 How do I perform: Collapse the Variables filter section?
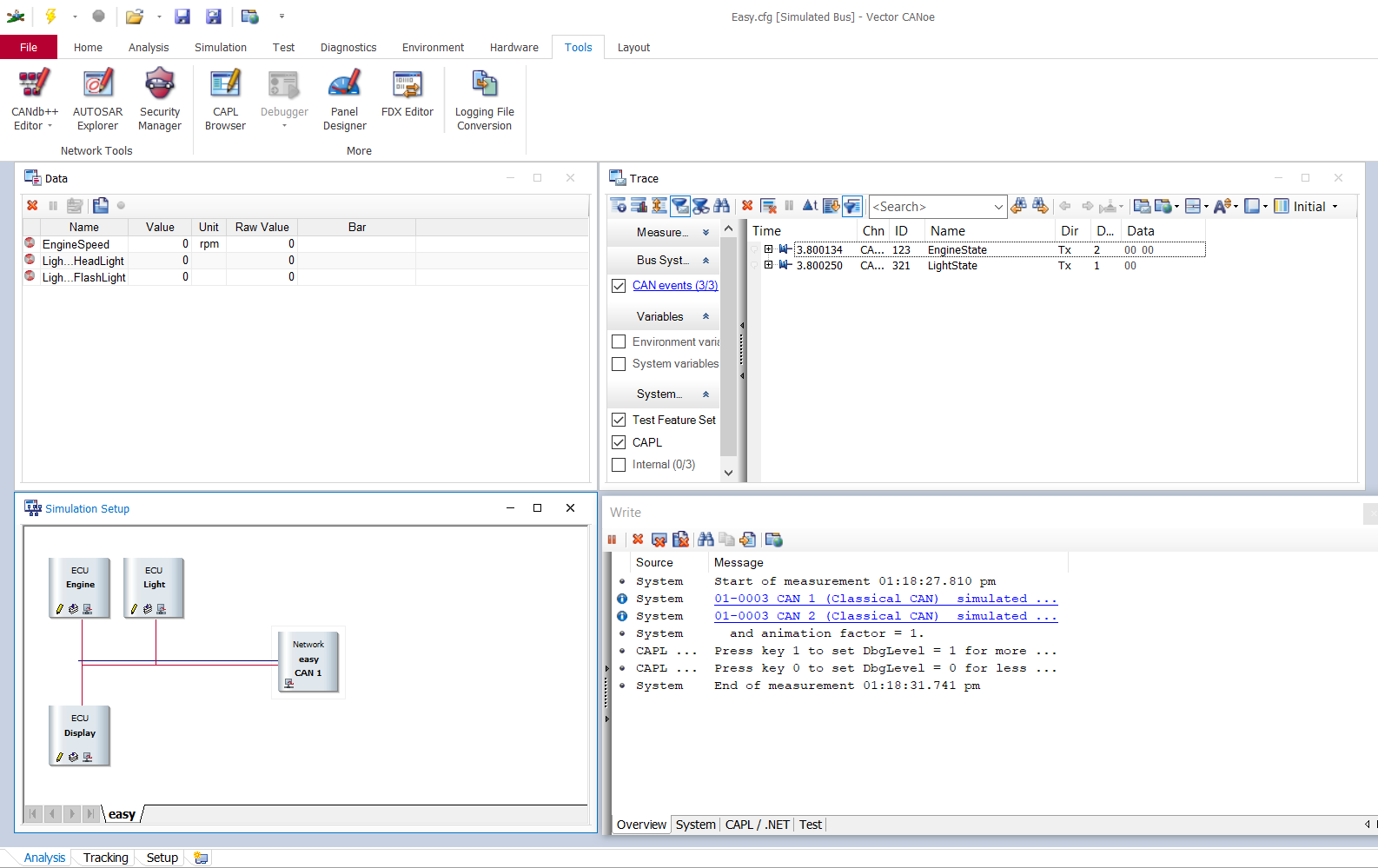(706, 317)
